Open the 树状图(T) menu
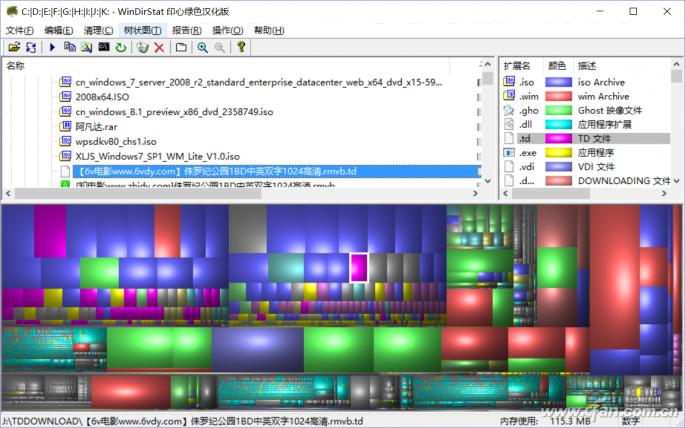Image resolution: width=685 pixels, height=428 pixels. tap(142, 30)
